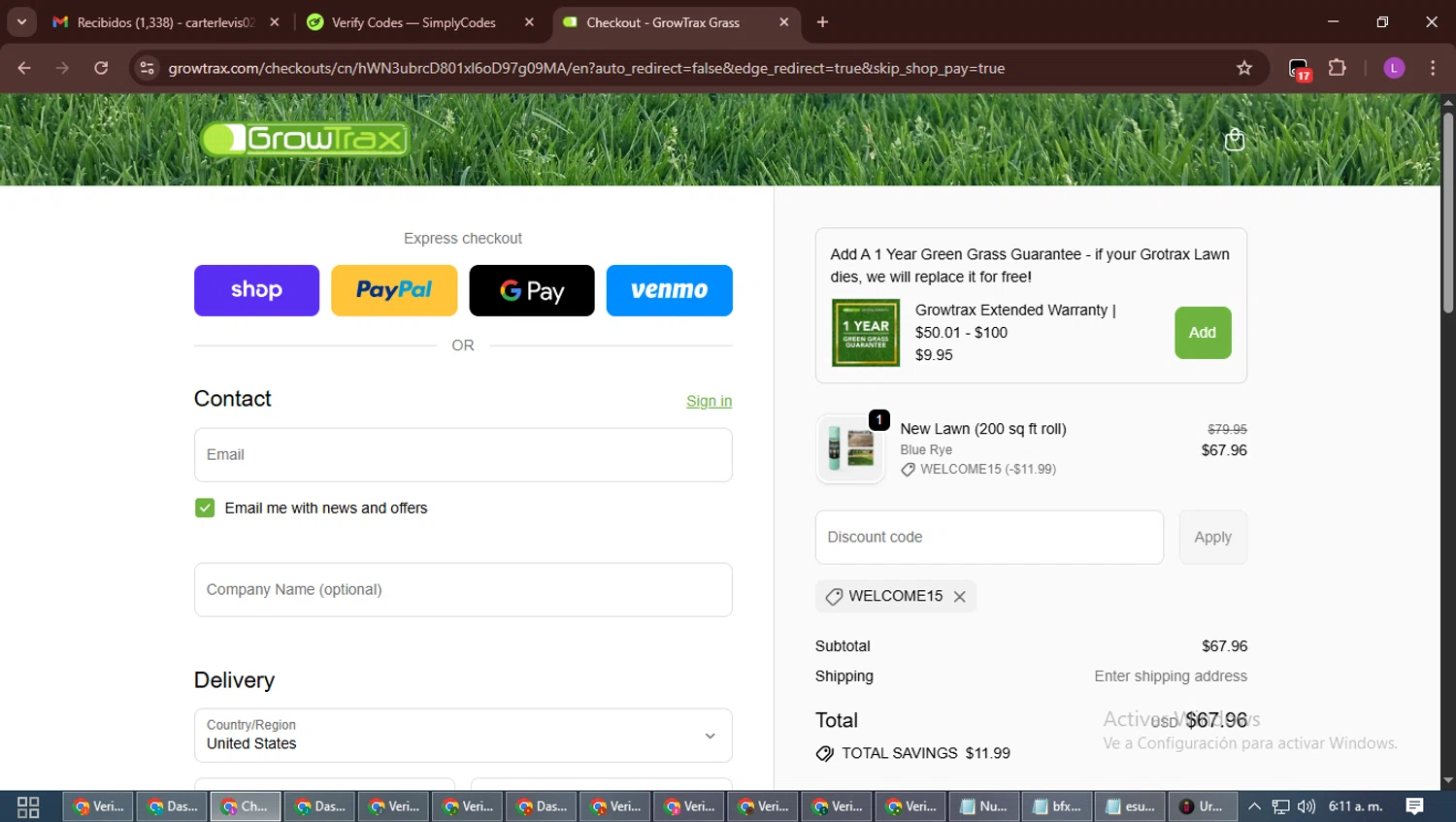Open the 'esu...' taskbar item
The image size is (1456, 822).
(1132, 806)
